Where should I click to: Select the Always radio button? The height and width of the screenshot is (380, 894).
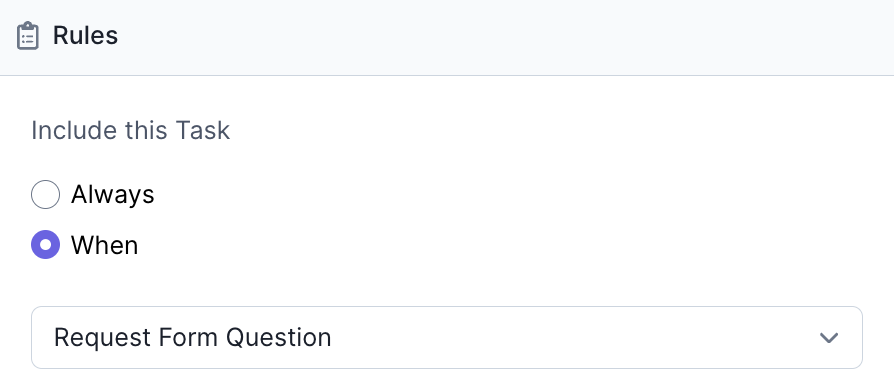click(46, 195)
